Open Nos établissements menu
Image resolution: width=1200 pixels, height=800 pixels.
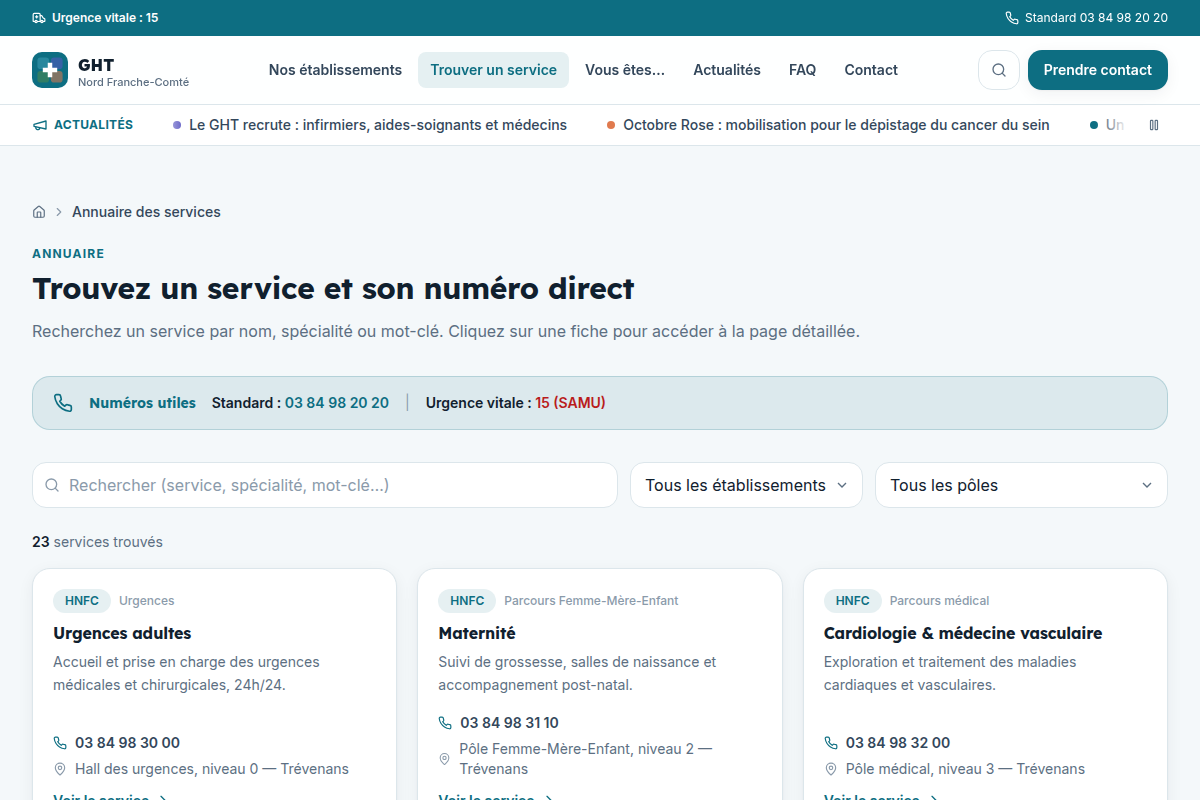(335, 70)
